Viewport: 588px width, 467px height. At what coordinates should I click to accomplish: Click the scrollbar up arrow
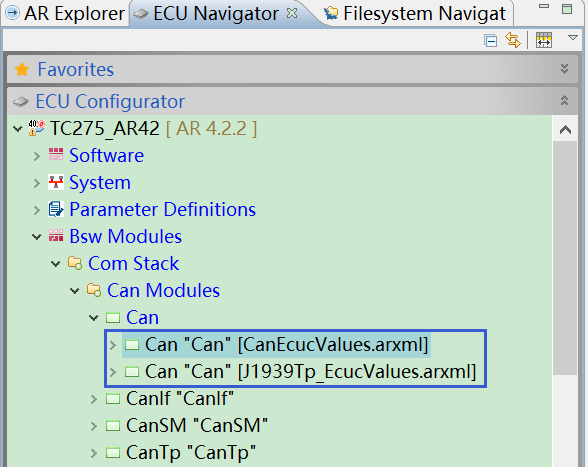pos(565,130)
